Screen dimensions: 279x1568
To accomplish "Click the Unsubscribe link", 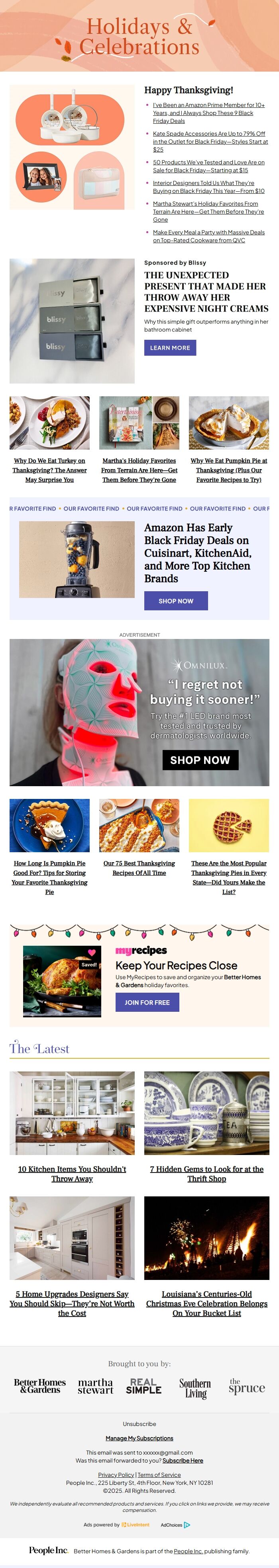I will (139, 1424).
